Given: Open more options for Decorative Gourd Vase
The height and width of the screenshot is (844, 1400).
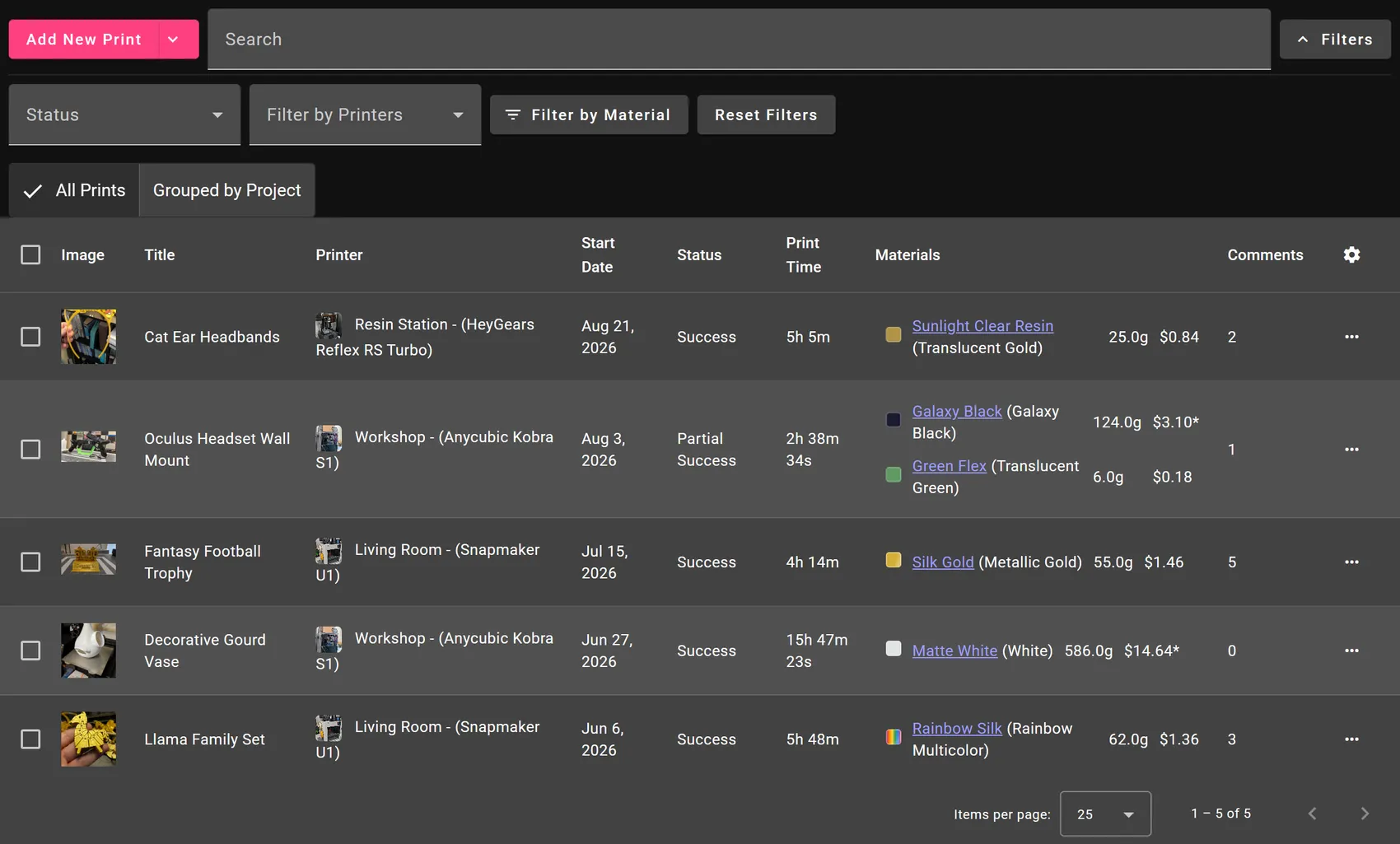Looking at the screenshot, I should [x=1351, y=650].
